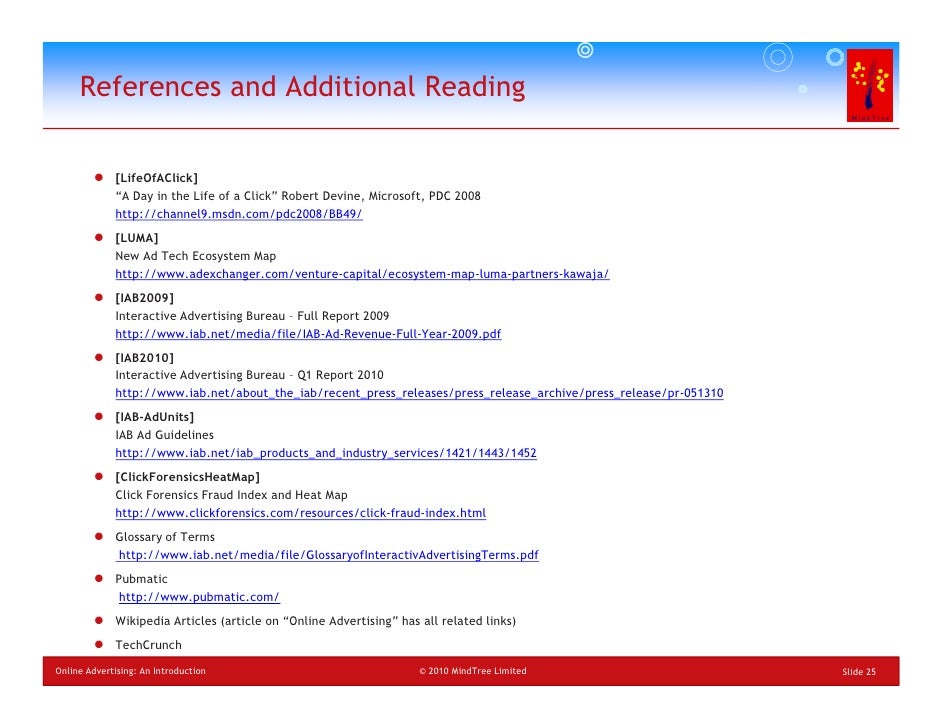The height and width of the screenshot is (728, 942).
Task: Open the IAB press release pr-051310 link
Action: pos(419,393)
